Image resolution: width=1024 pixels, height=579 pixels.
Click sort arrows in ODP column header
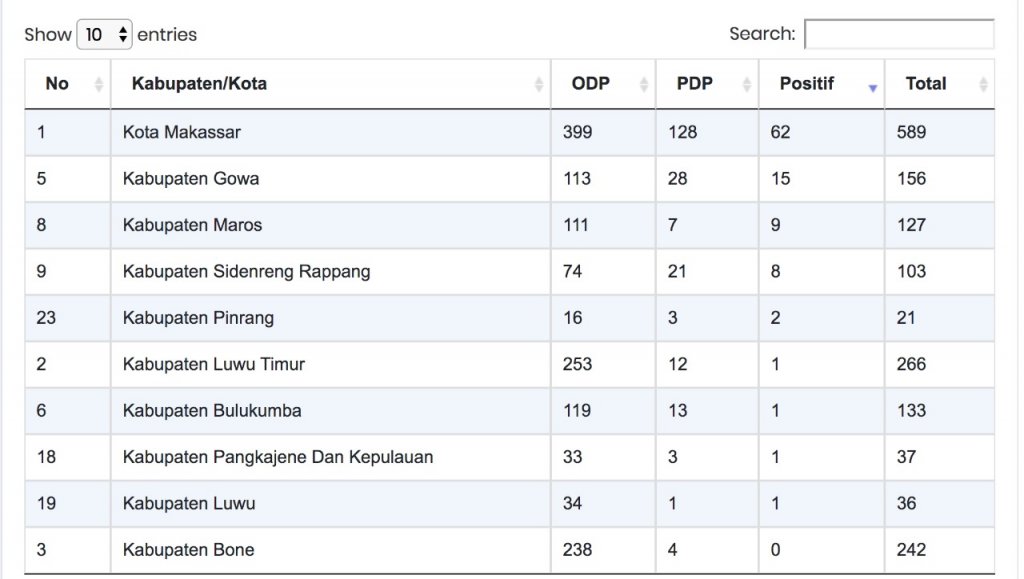tap(643, 85)
